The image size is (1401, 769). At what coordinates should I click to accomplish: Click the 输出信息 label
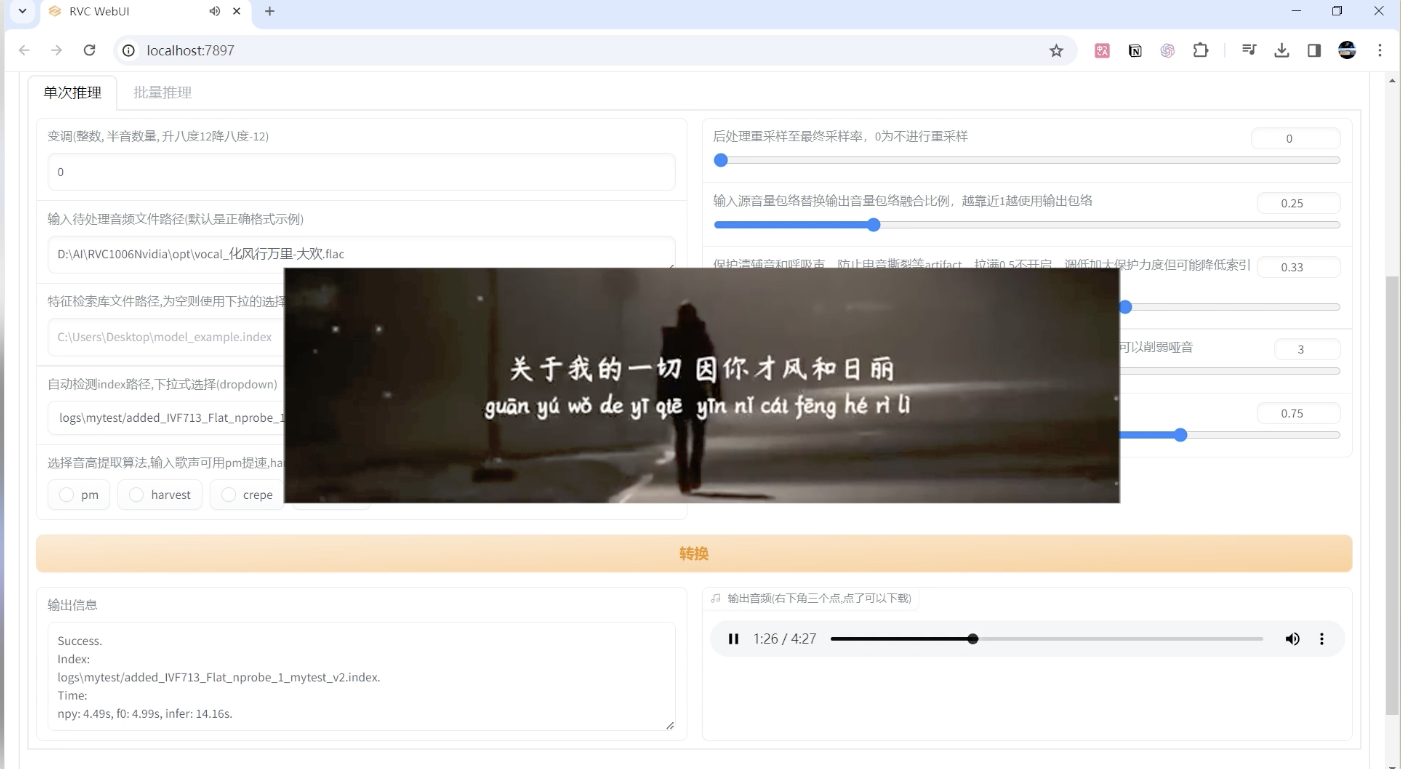[73, 605]
